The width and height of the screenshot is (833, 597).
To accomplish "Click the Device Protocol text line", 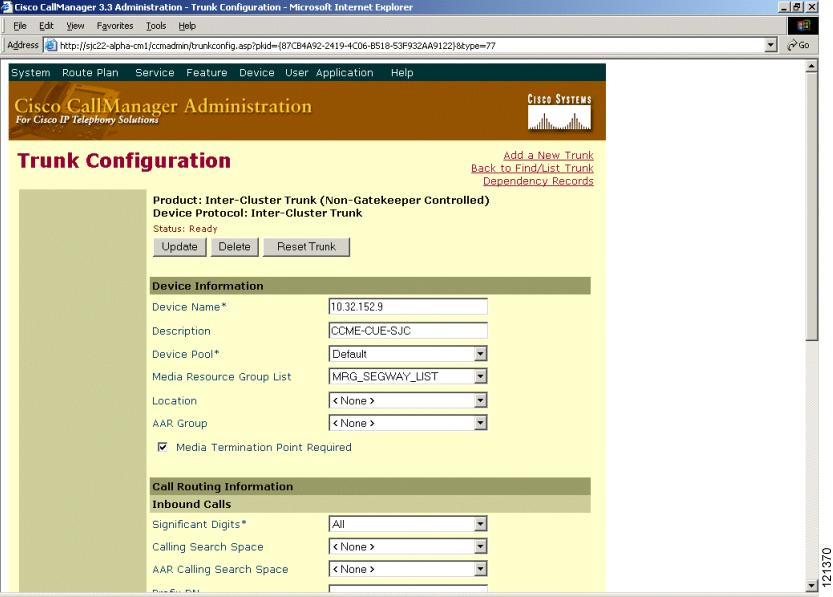I will tap(257, 213).
